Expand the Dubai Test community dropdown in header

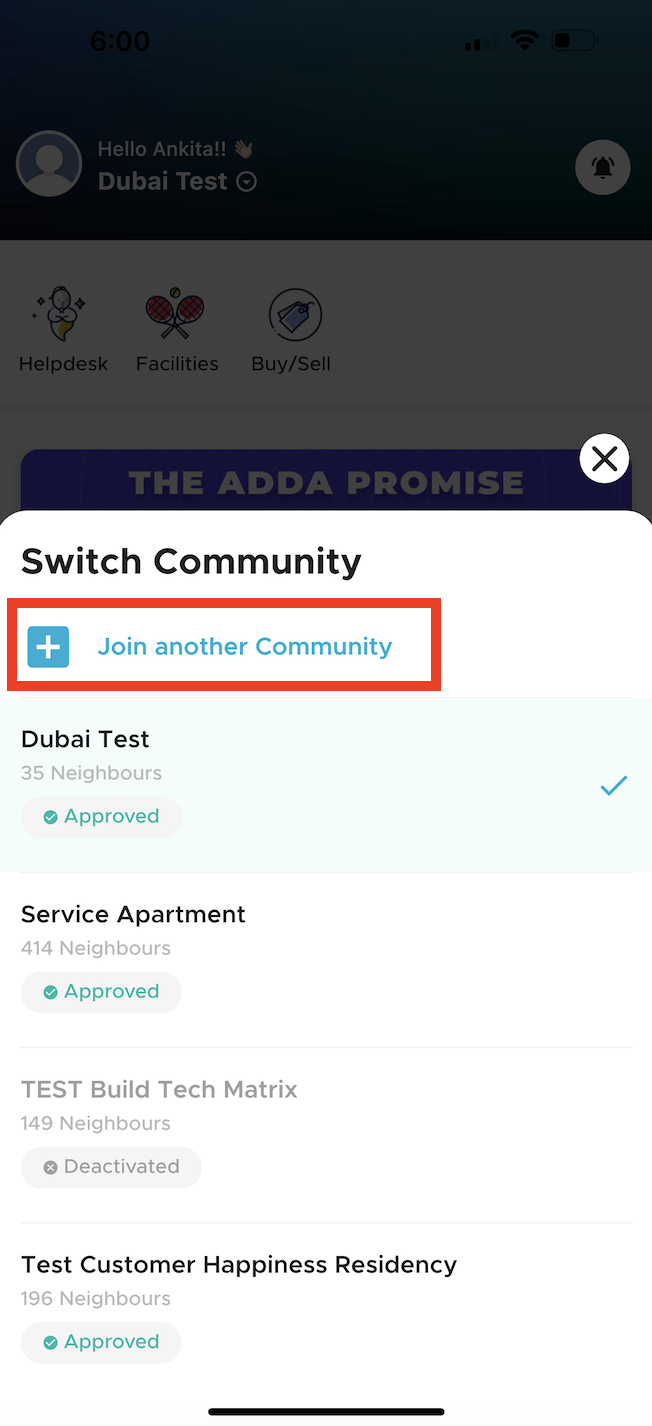(x=247, y=182)
